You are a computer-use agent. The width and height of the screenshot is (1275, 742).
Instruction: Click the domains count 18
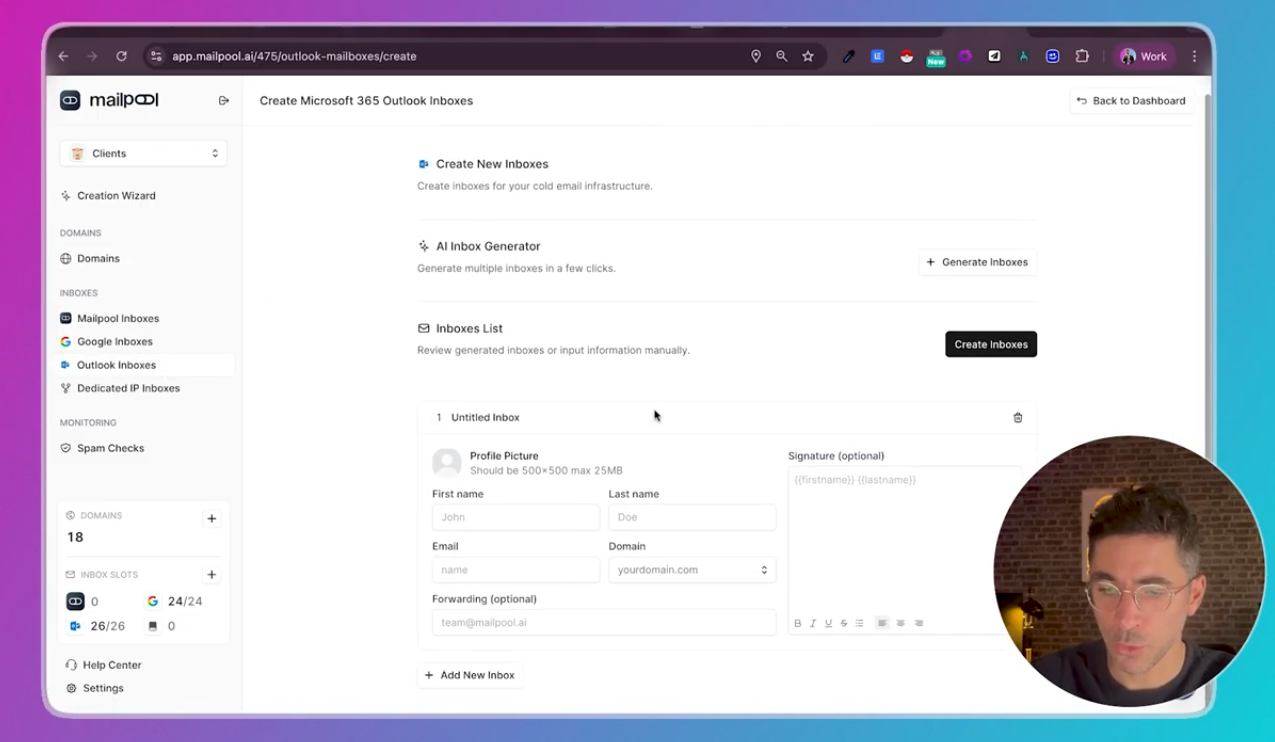pyautogui.click(x=75, y=537)
